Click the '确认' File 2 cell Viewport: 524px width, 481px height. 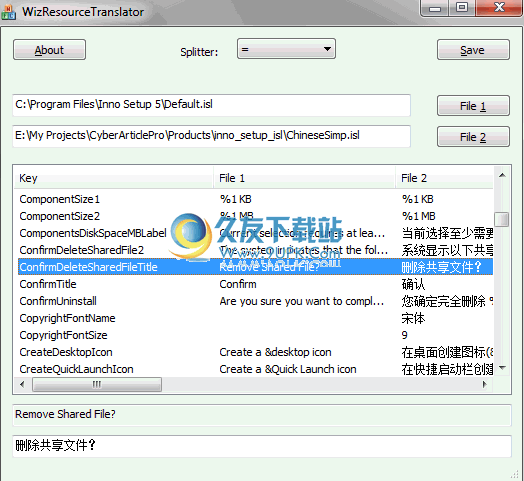click(x=413, y=284)
